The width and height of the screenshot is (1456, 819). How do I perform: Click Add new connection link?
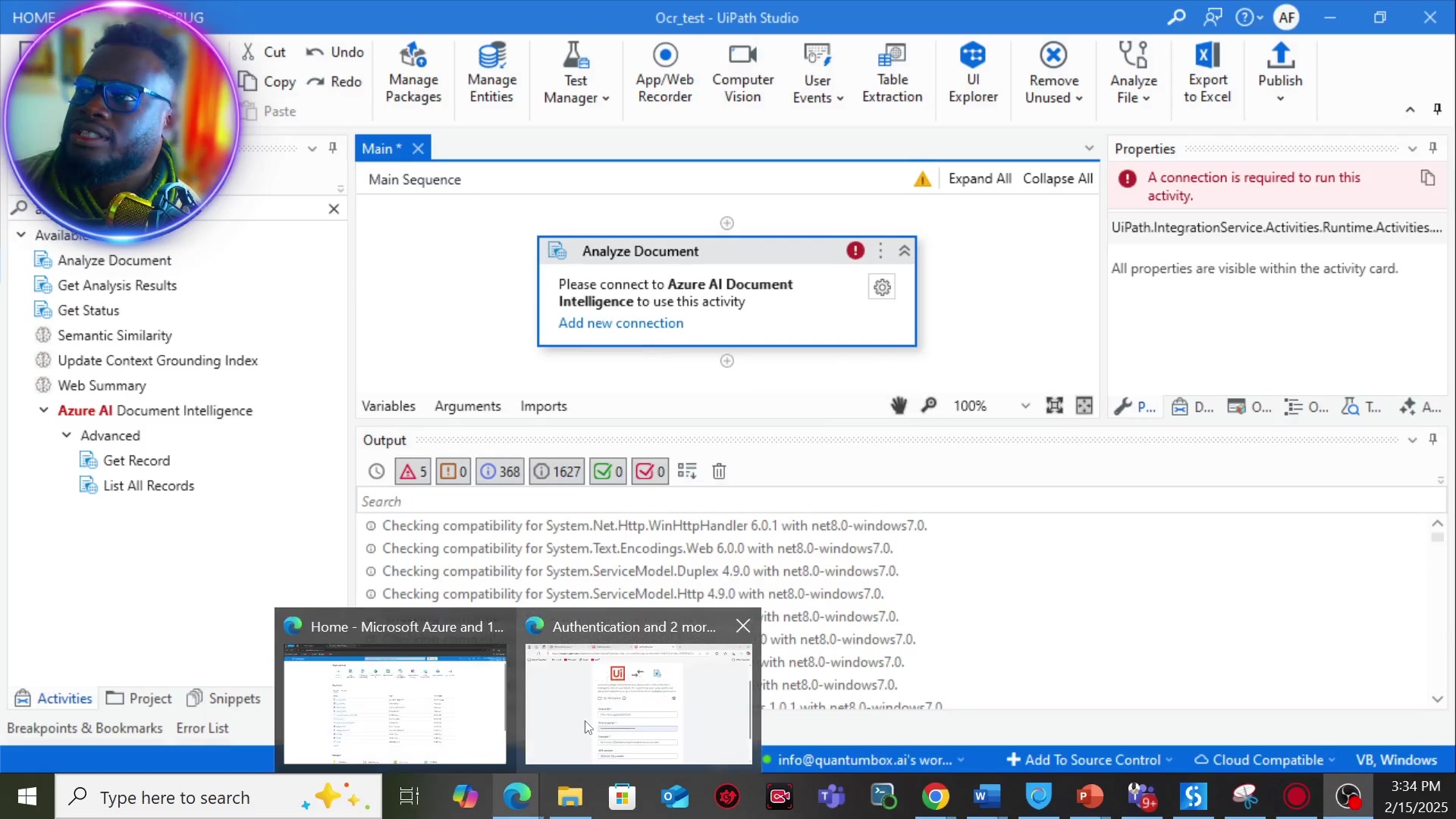tap(621, 323)
